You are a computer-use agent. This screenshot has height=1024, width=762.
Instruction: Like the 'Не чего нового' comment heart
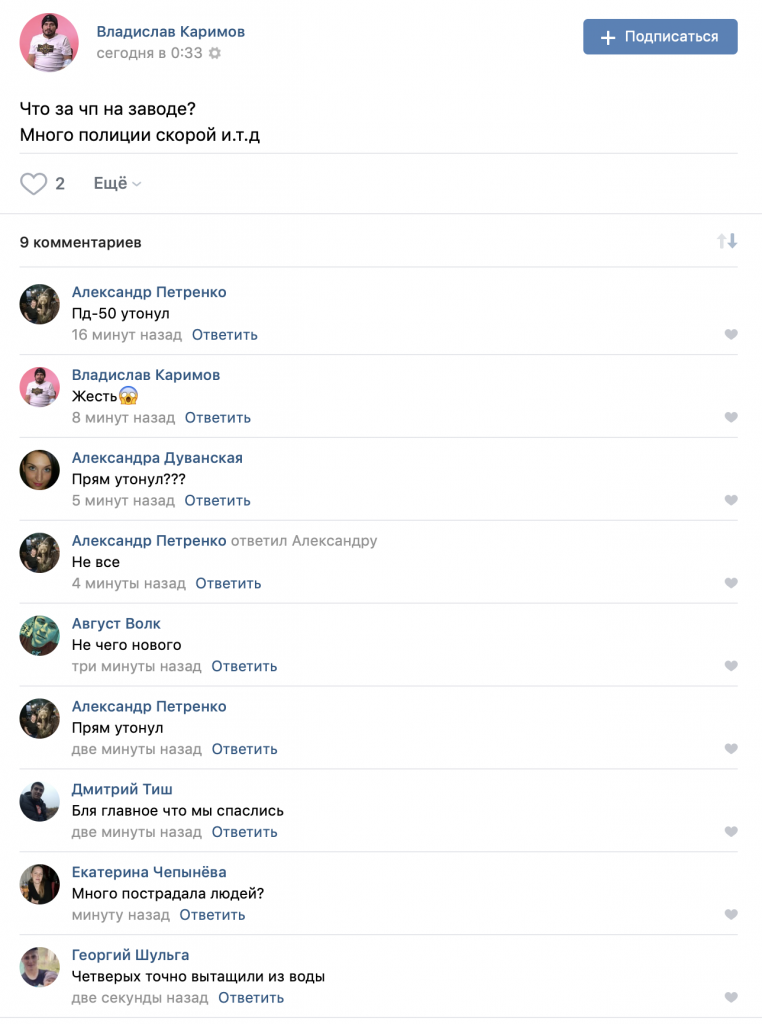(731, 666)
